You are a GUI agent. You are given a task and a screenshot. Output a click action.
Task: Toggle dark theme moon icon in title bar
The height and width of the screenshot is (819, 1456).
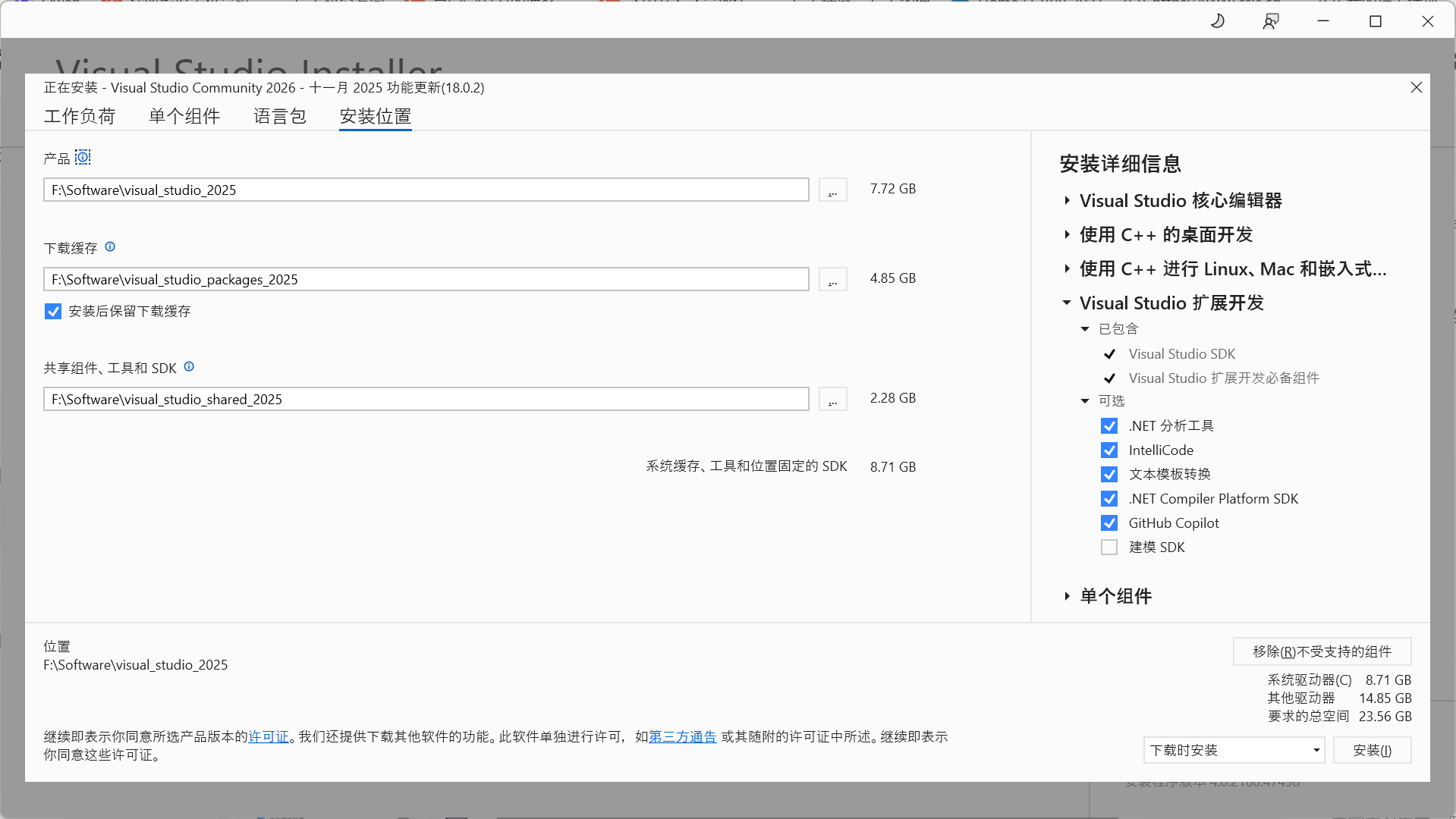click(x=1218, y=21)
